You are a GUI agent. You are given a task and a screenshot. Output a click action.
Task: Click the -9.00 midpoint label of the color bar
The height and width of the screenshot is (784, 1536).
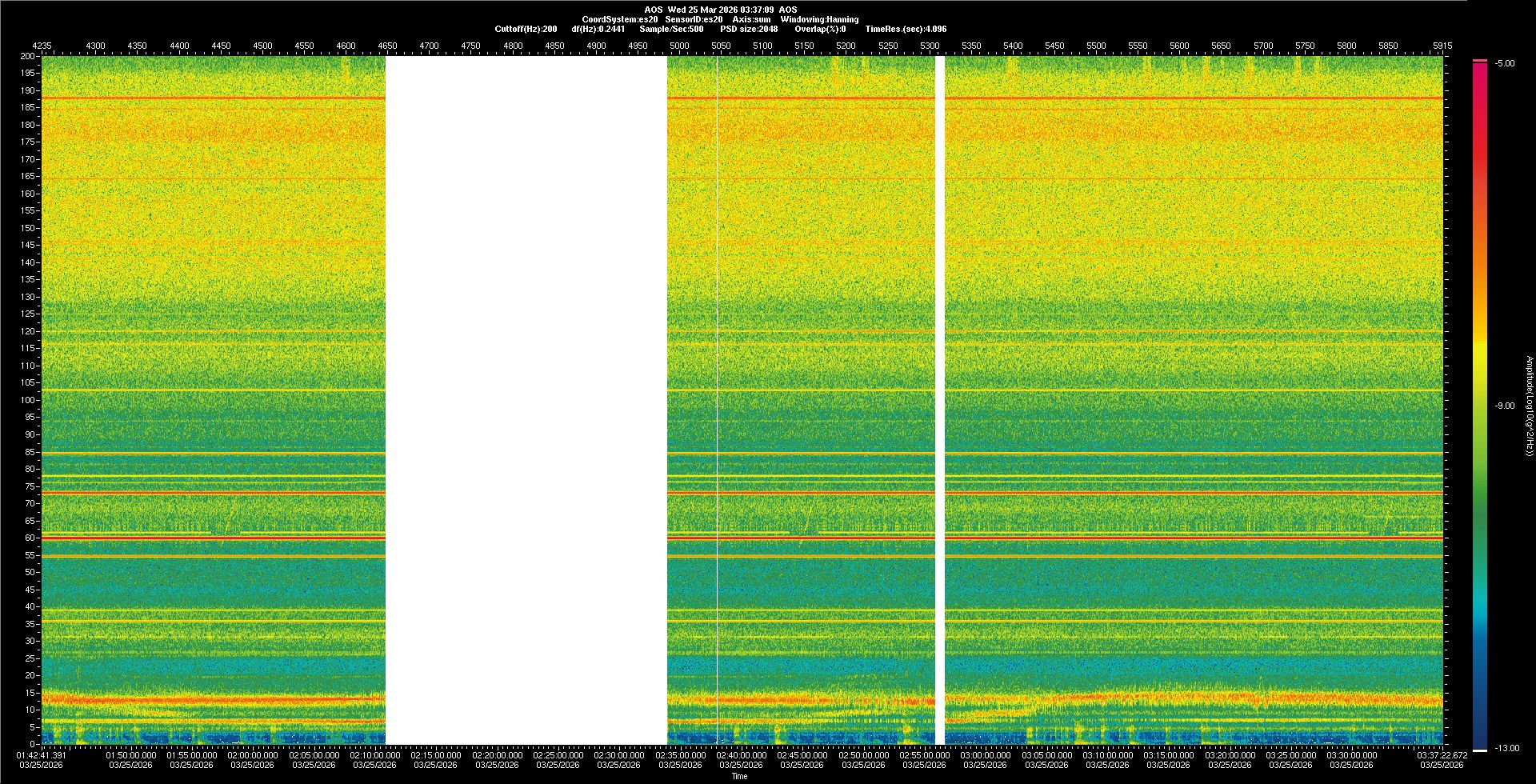point(1504,406)
